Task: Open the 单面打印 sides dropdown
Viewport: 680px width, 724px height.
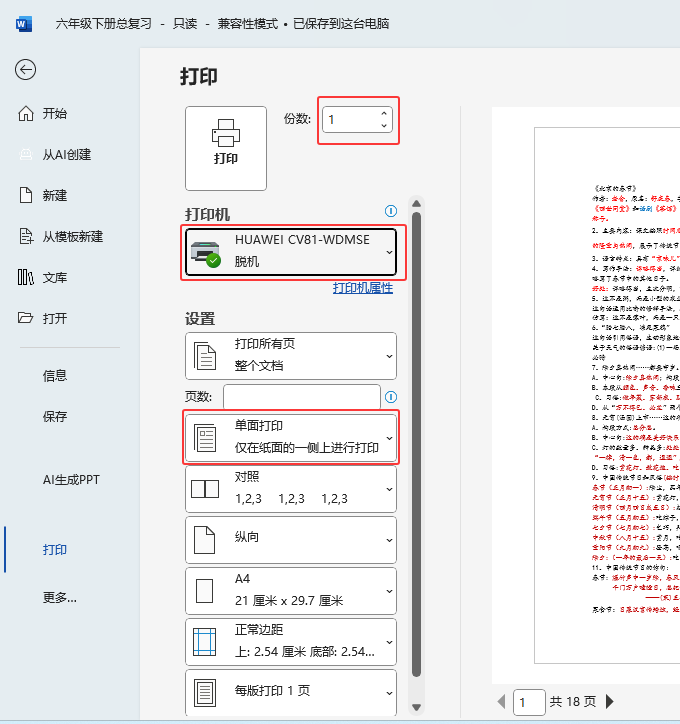Action: pos(291,438)
